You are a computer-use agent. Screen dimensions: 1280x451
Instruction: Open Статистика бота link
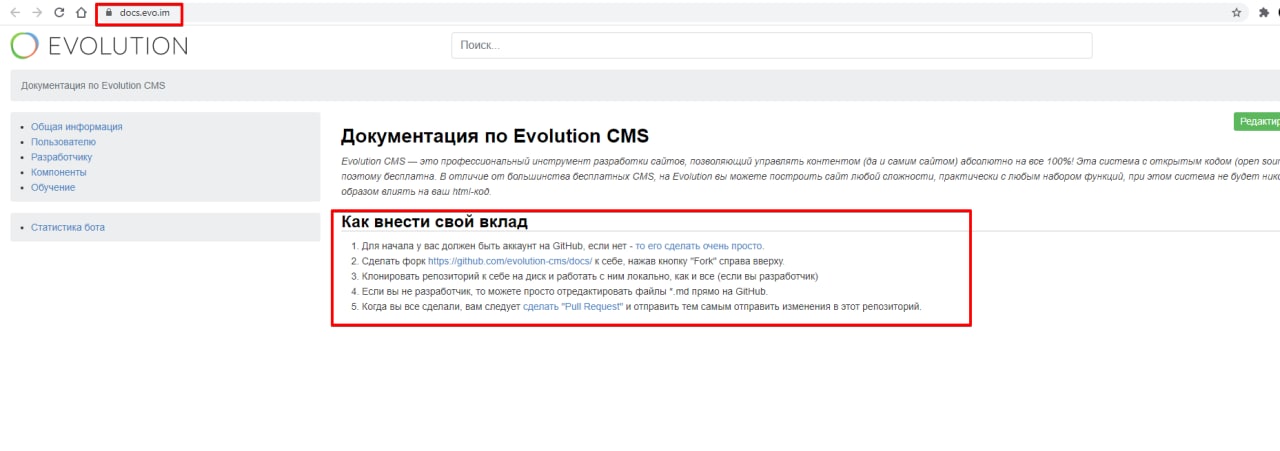pos(68,227)
